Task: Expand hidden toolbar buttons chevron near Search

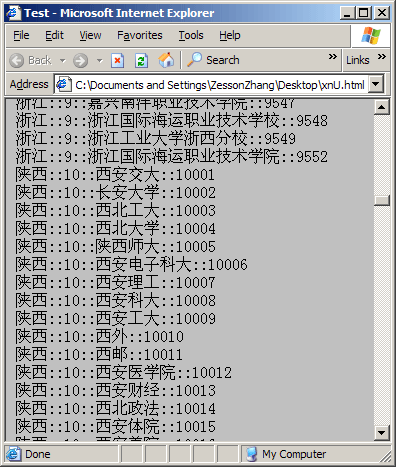Action: [x=333, y=56]
